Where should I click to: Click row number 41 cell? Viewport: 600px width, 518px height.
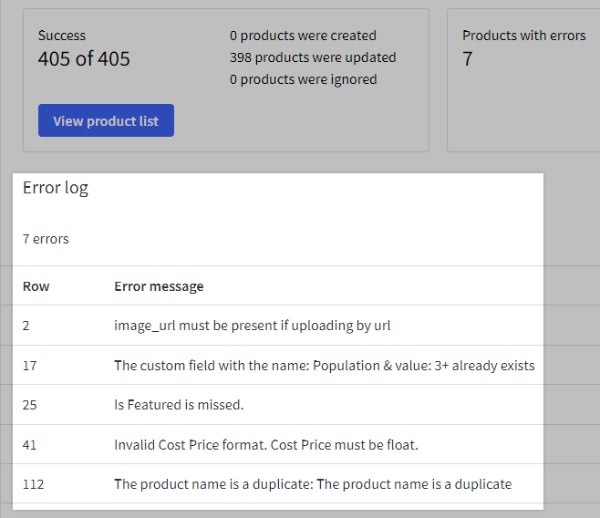[x=29, y=445]
